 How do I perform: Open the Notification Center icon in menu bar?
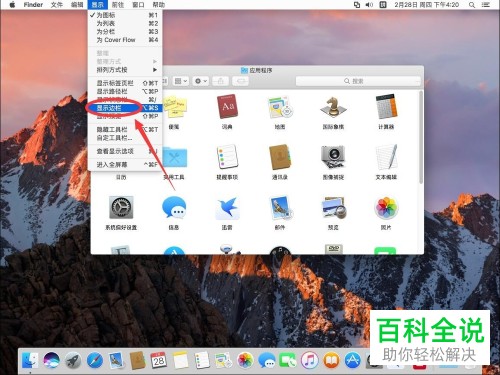486,5
